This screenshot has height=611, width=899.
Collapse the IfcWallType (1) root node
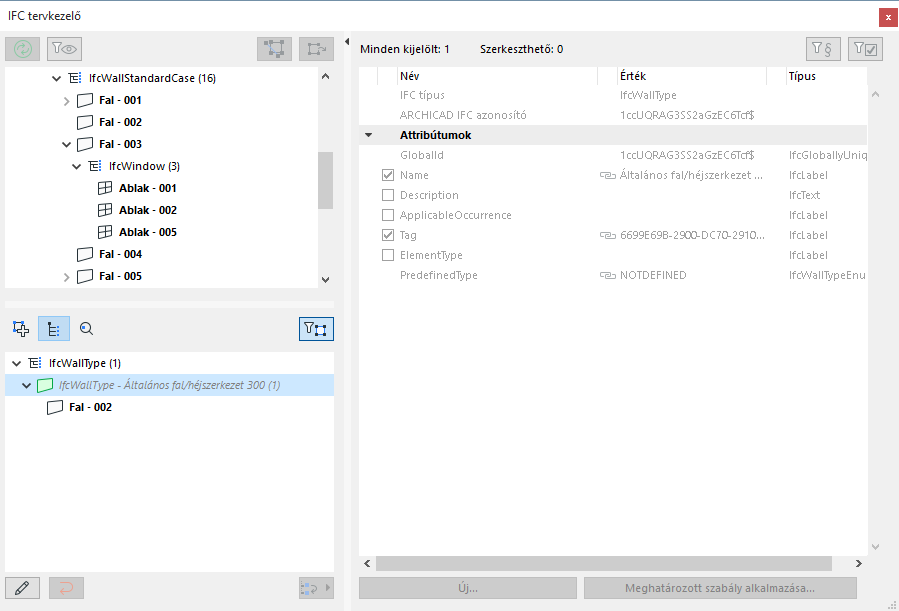point(17,363)
